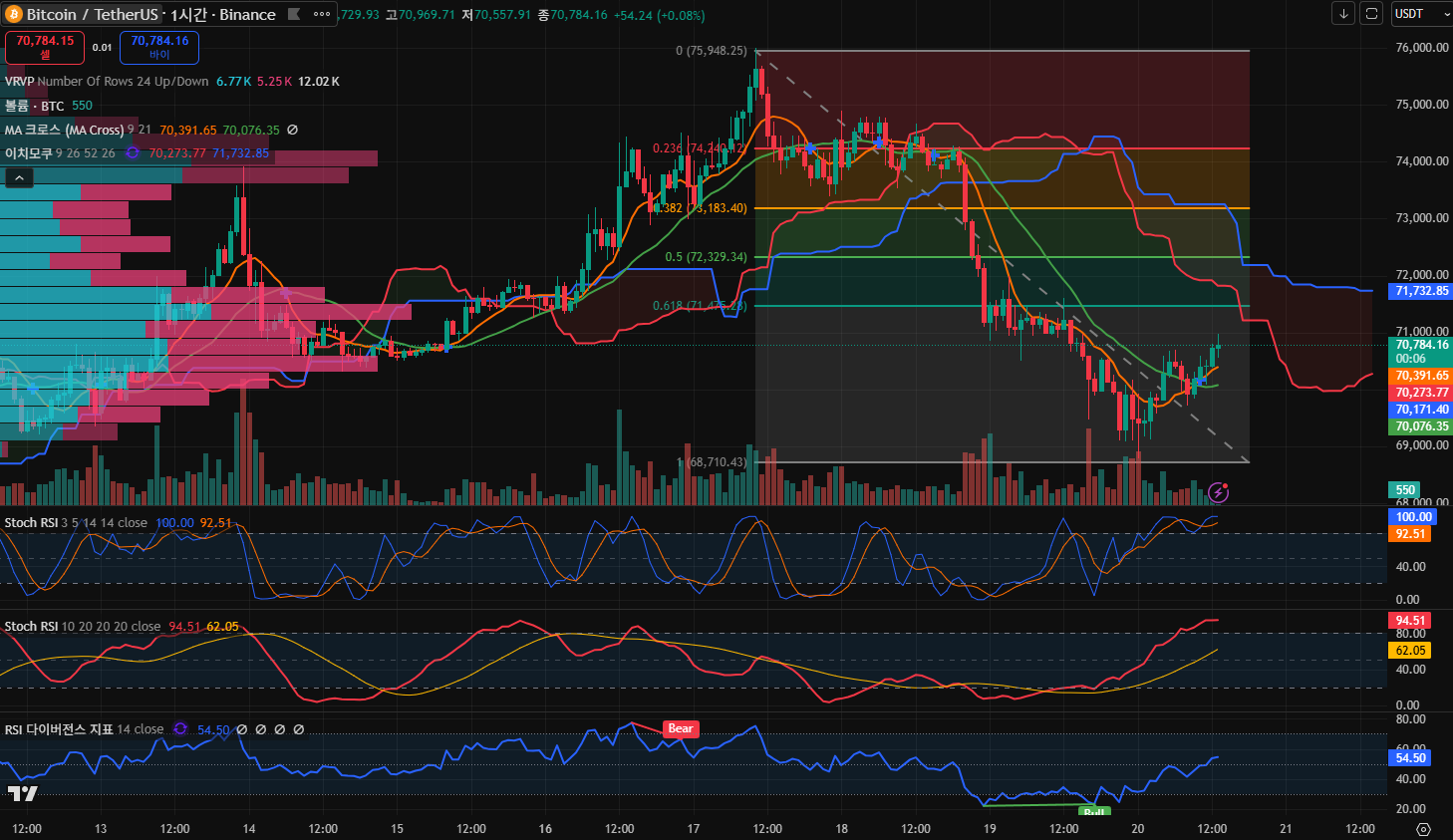Image resolution: width=1453 pixels, height=840 pixels.
Task: Click the Bear divergence label on RSI
Action: click(x=681, y=729)
